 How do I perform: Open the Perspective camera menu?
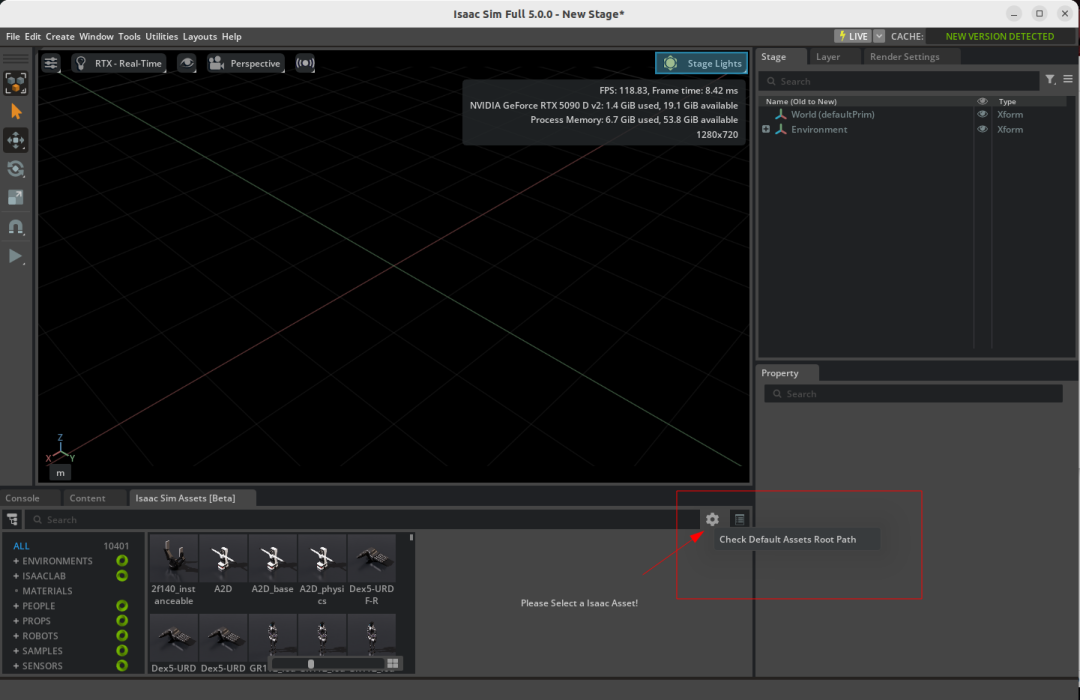[245, 63]
